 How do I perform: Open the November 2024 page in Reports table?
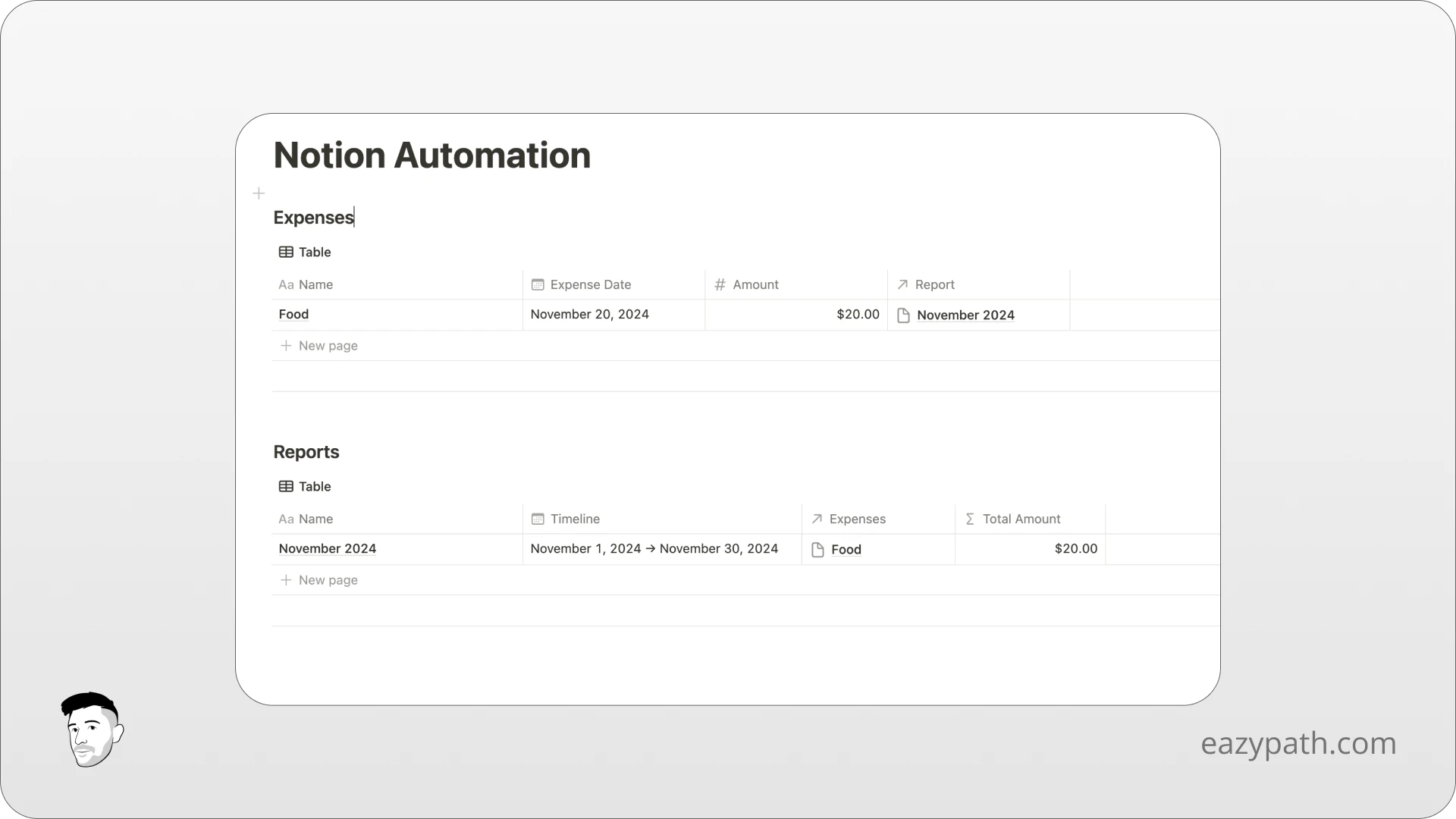click(x=327, y=548)
